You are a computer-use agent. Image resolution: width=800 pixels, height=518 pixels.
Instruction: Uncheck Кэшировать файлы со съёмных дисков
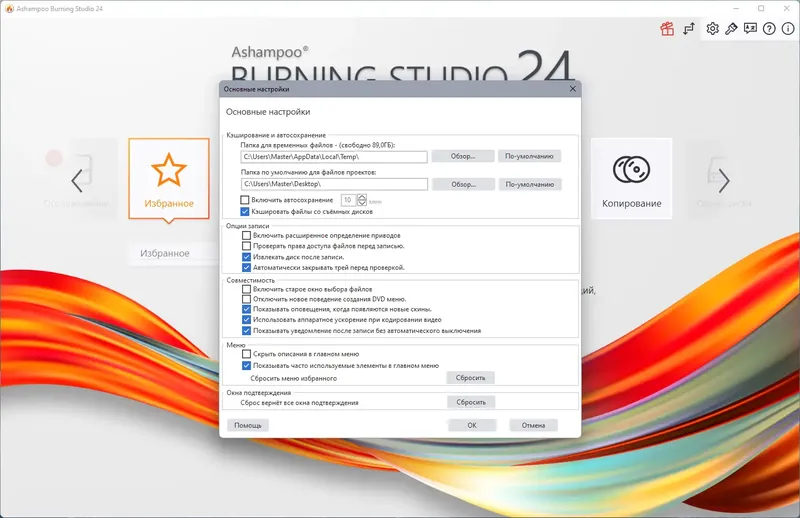(245, 211)
